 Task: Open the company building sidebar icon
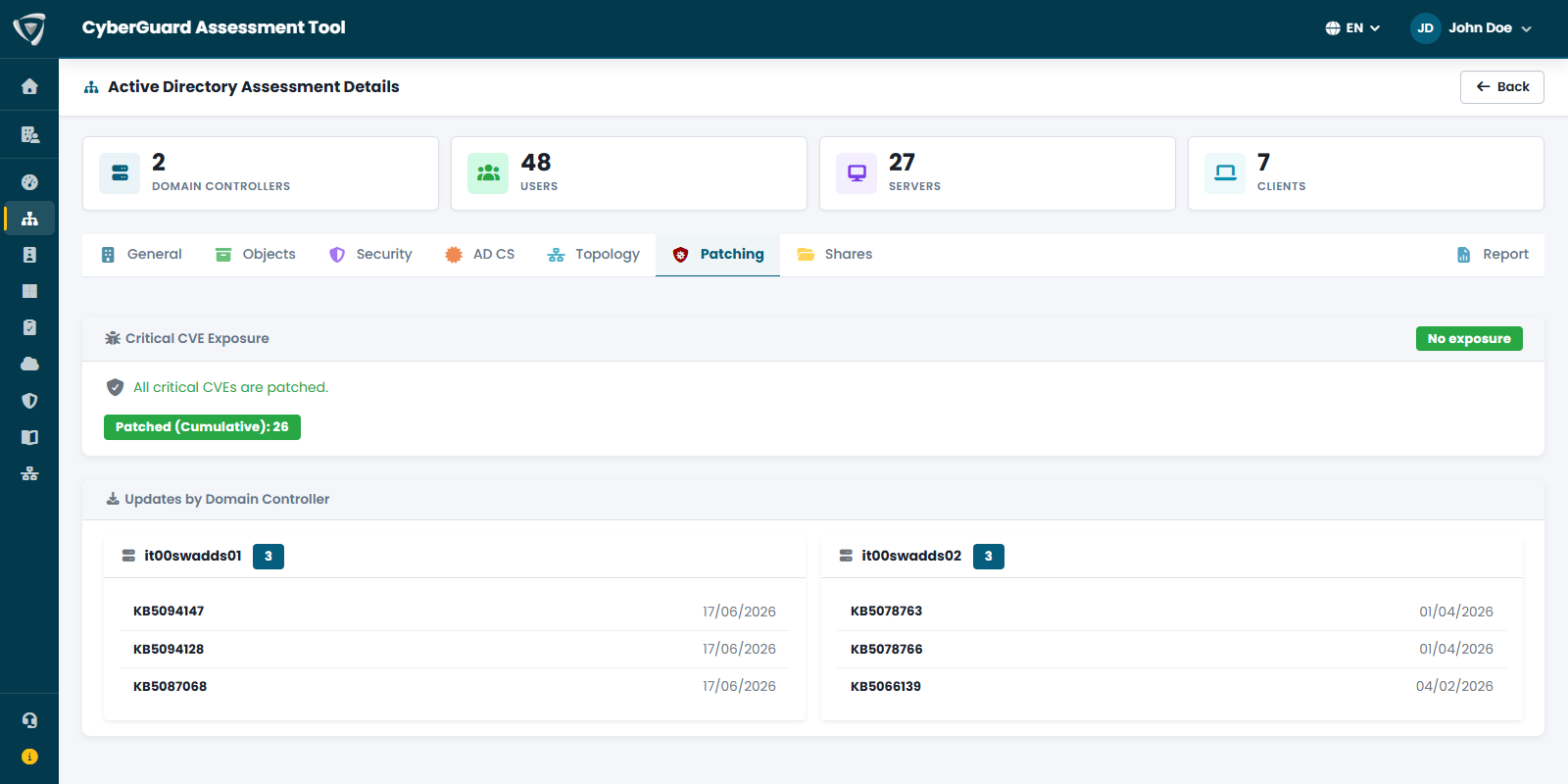pyautogui.click(x=29, y=134)
